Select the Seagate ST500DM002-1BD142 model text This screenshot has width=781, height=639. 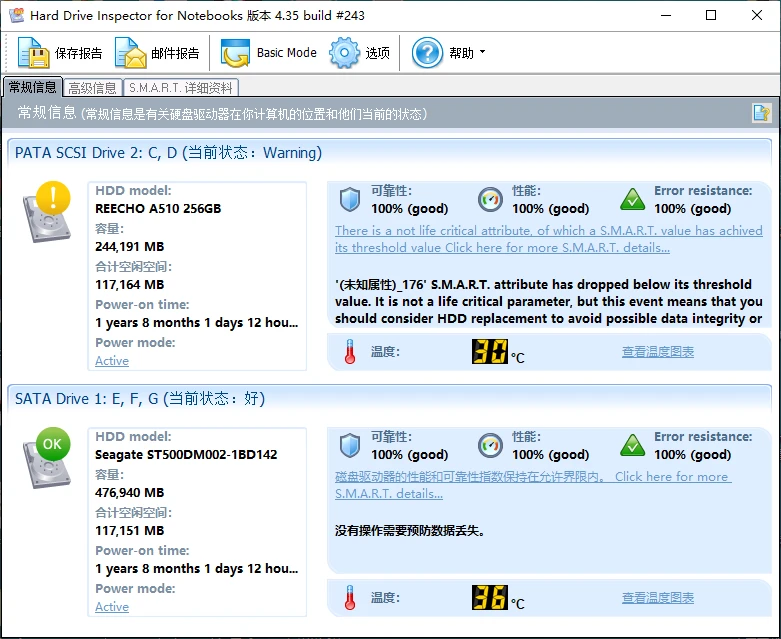coord(186,454)
